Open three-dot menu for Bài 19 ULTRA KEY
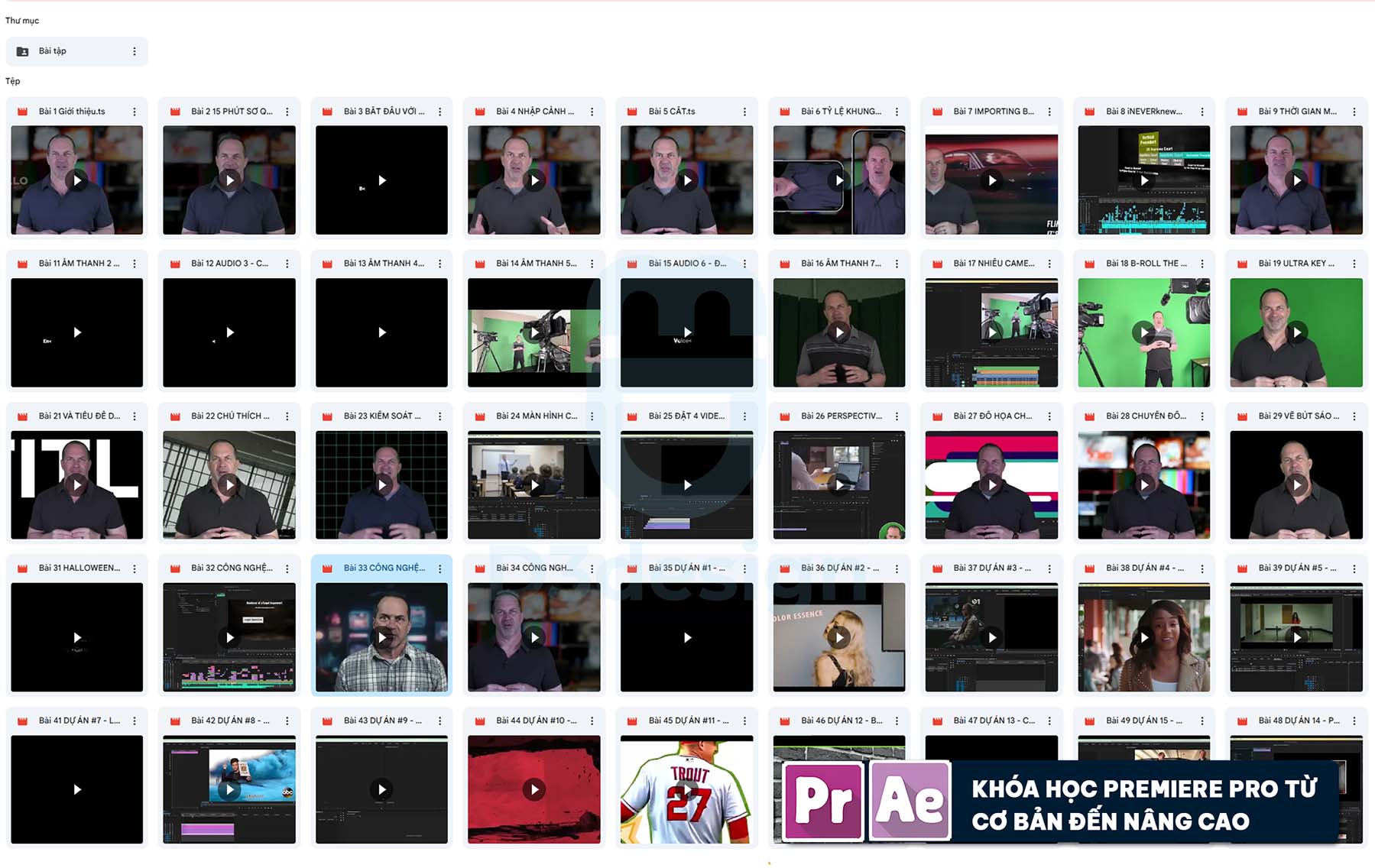 (x=1354, y=264)
